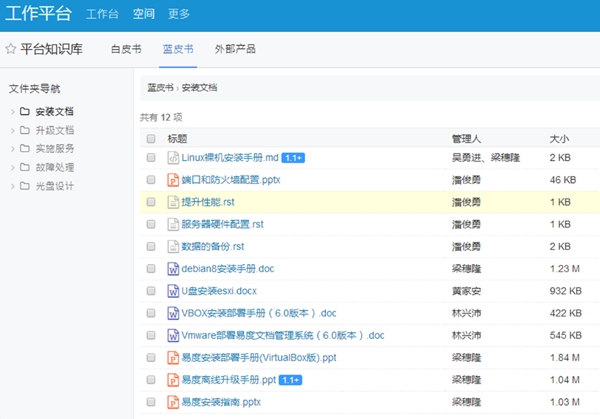
Task: Click the PPT icon for 易度安装指南.pptx
Action: [x=172, y=401]
